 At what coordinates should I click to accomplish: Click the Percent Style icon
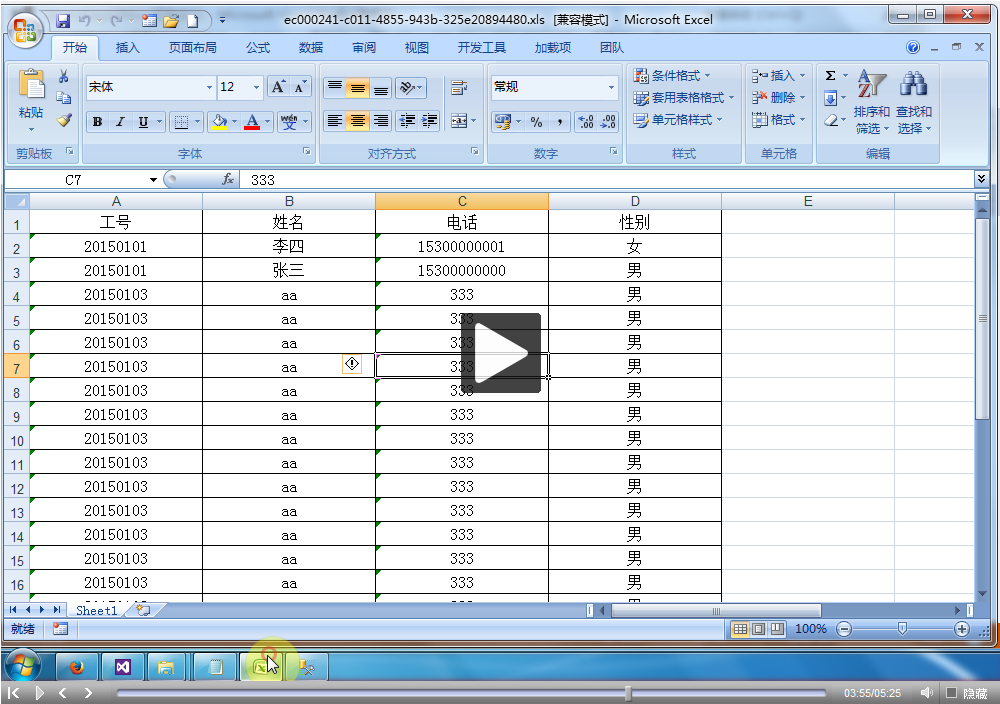(536, 121)
